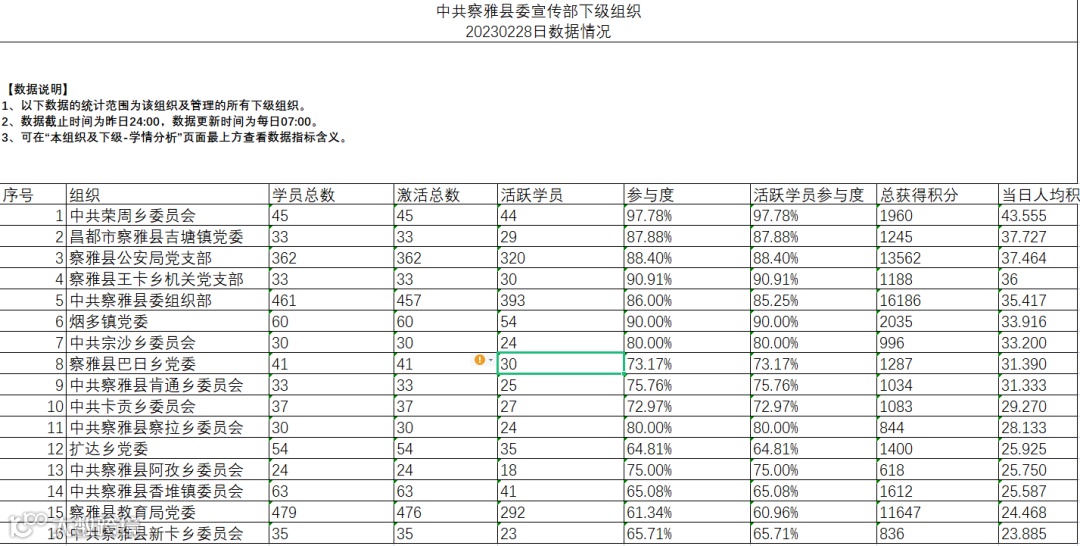The height and width of the screenshot is (546, 1080).
Task: Click total points value 16186
Action: [x=937, y=300]
